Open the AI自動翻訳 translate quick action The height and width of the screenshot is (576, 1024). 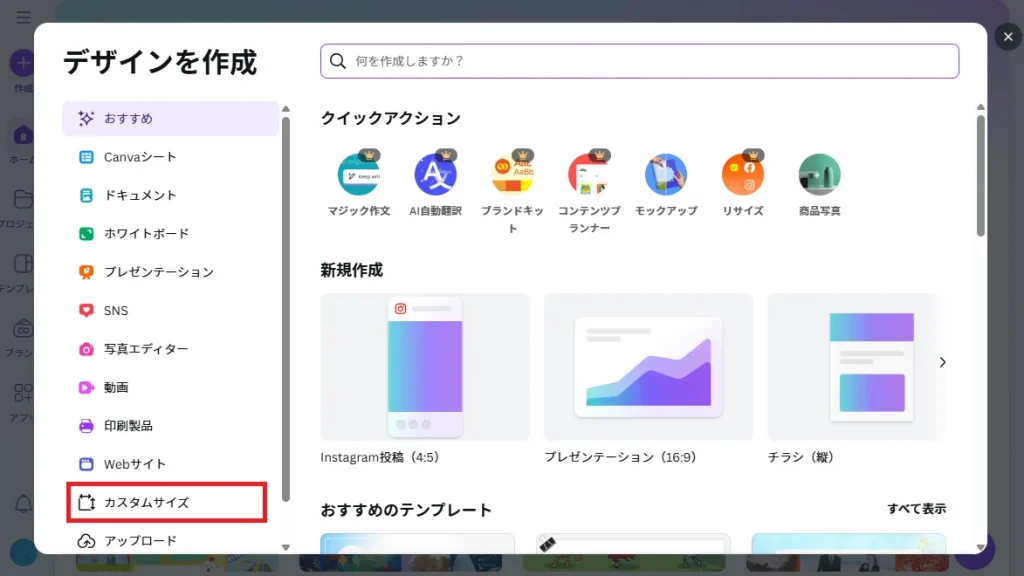(436, 174)
